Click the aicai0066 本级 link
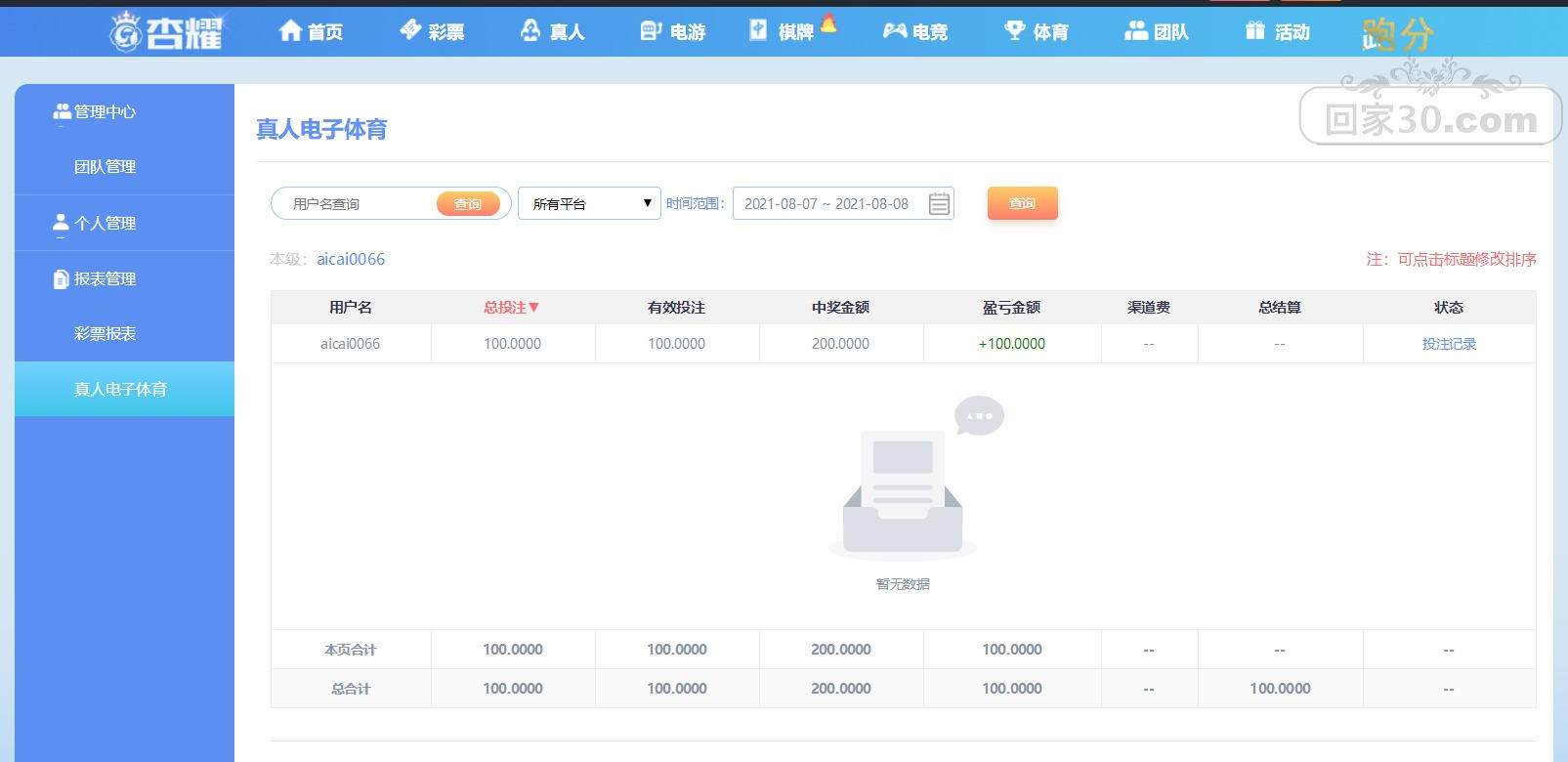Screen dimensions: 1568x762 351,259
